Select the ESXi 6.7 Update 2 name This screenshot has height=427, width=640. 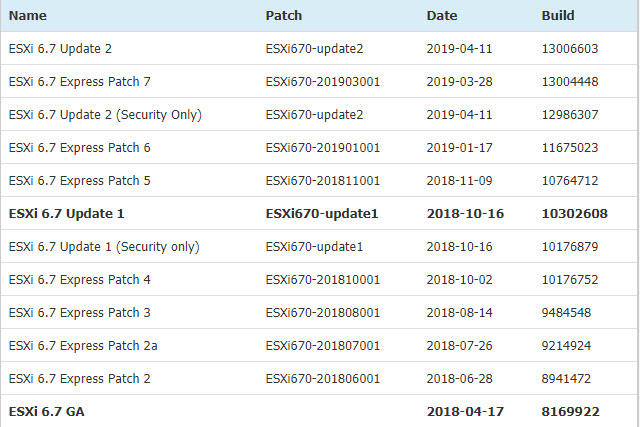[60, 49]
